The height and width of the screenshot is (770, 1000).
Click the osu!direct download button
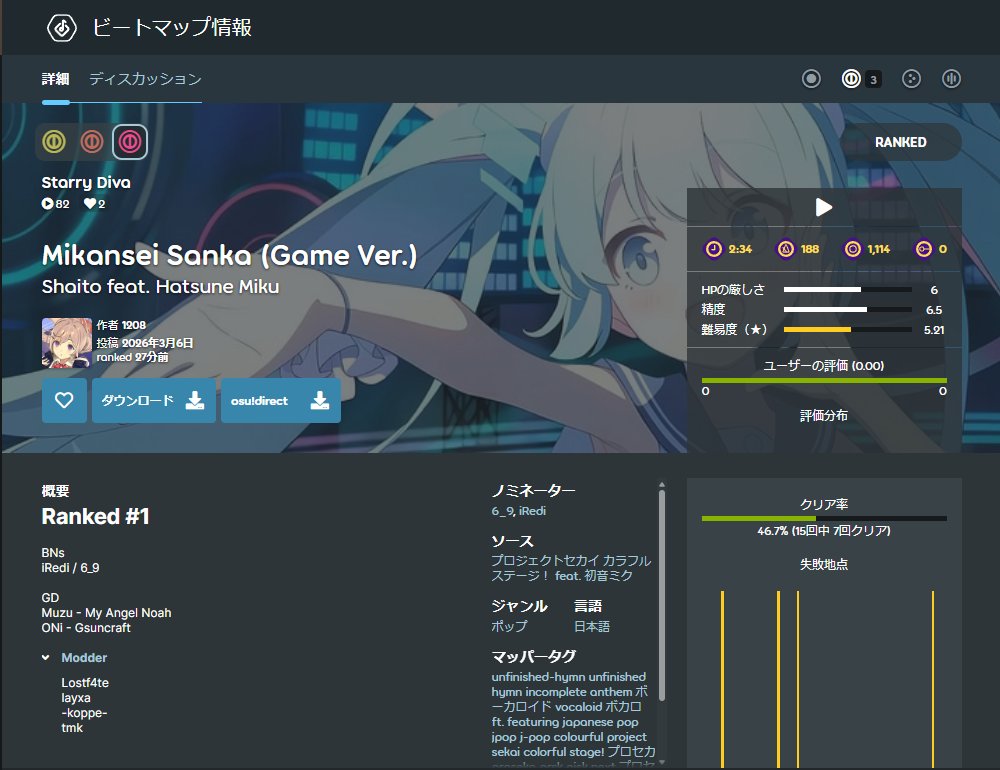tap(281, 401)
